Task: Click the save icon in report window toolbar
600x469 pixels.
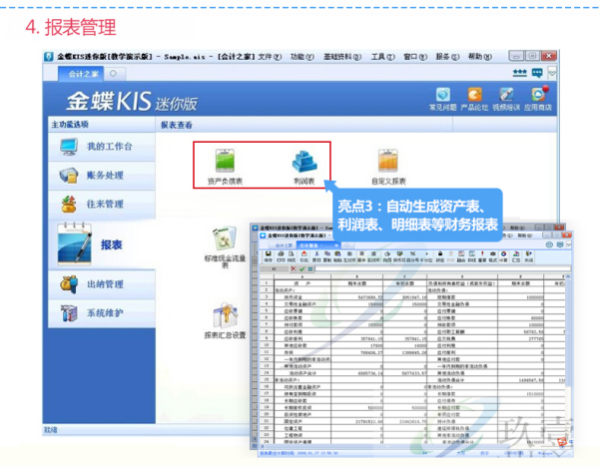Action: pos(268,256)
